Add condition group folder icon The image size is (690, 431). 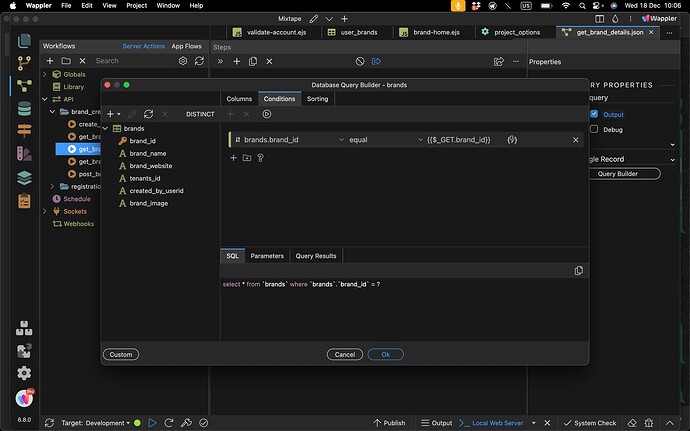(x=247, y=158)
